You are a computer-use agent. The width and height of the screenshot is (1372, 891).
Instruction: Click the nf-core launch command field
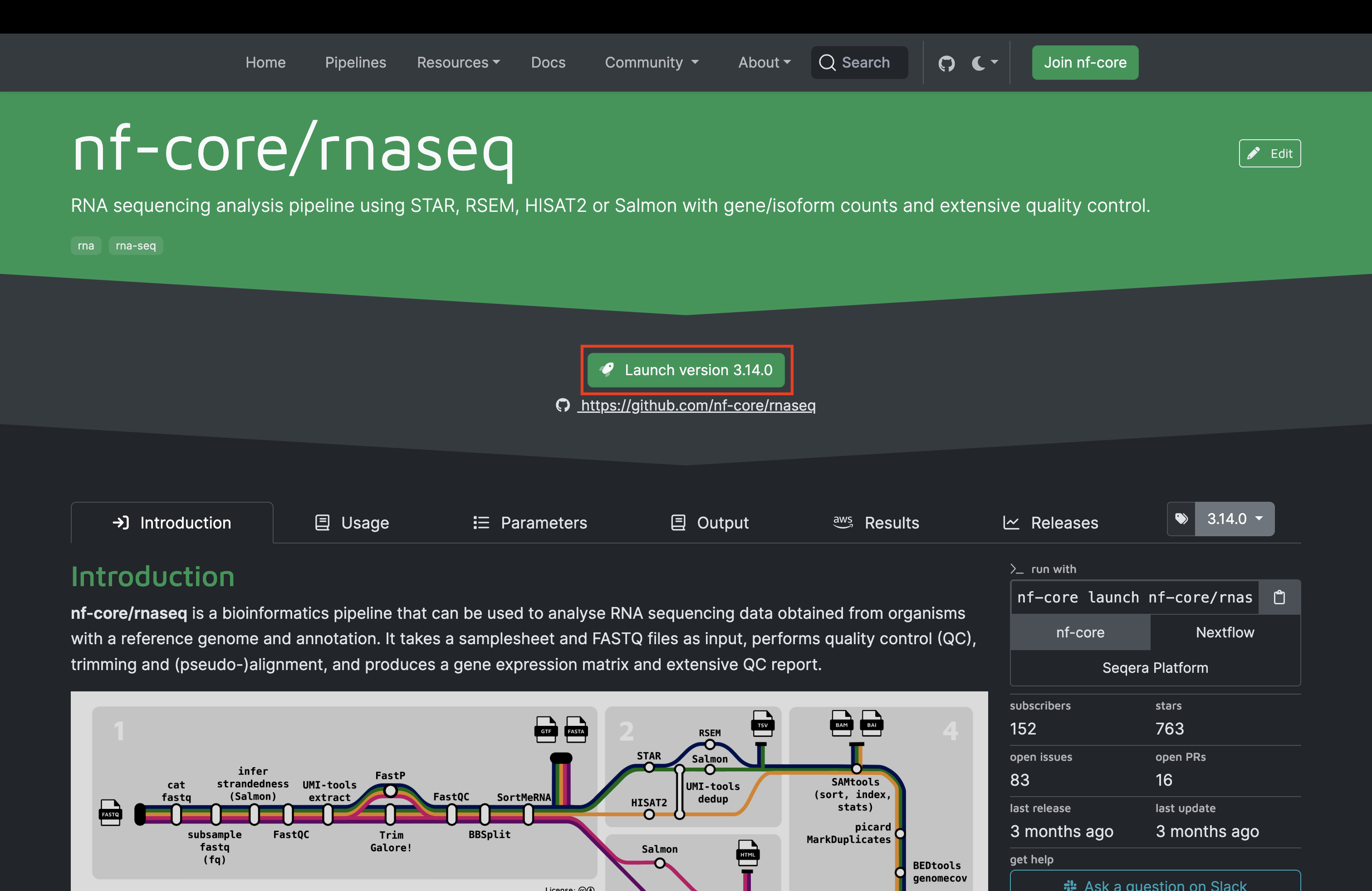click(1135, 597)
